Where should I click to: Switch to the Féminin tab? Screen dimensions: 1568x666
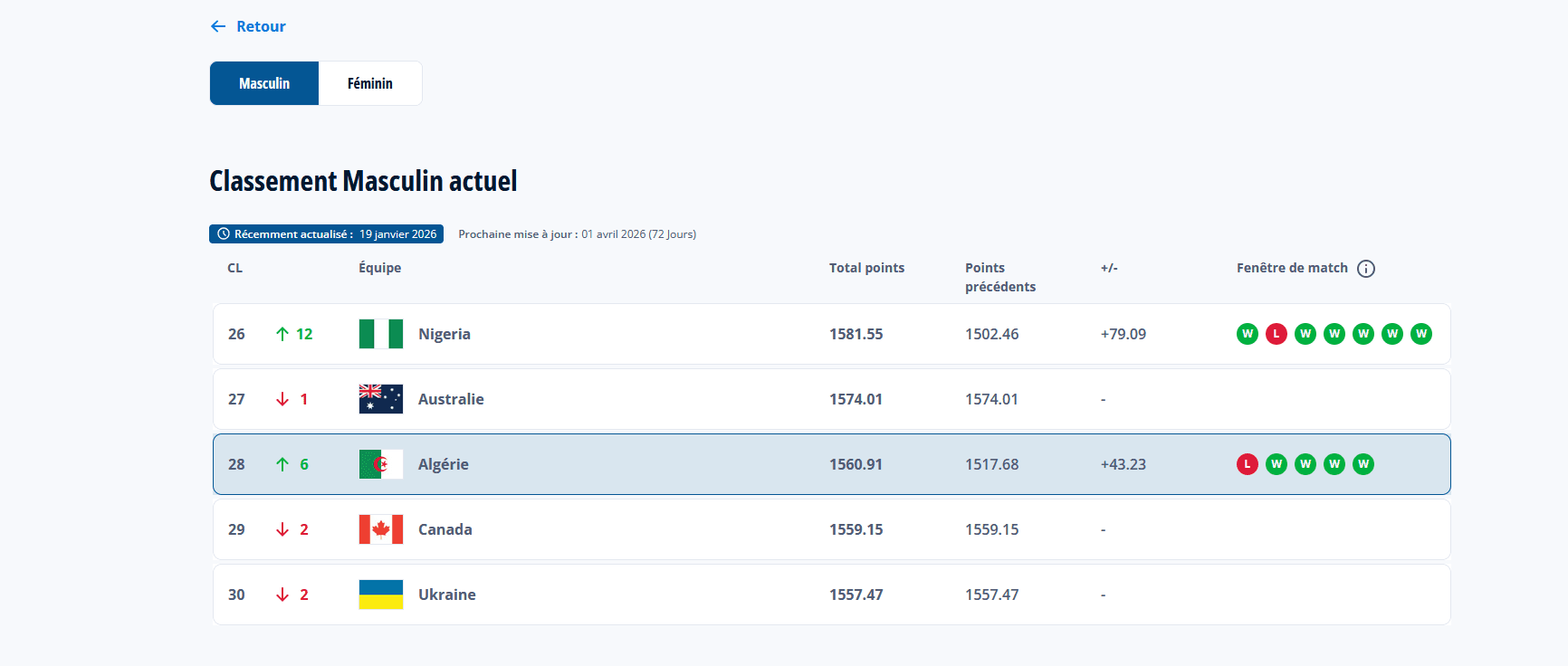click(x=370, y=83)
